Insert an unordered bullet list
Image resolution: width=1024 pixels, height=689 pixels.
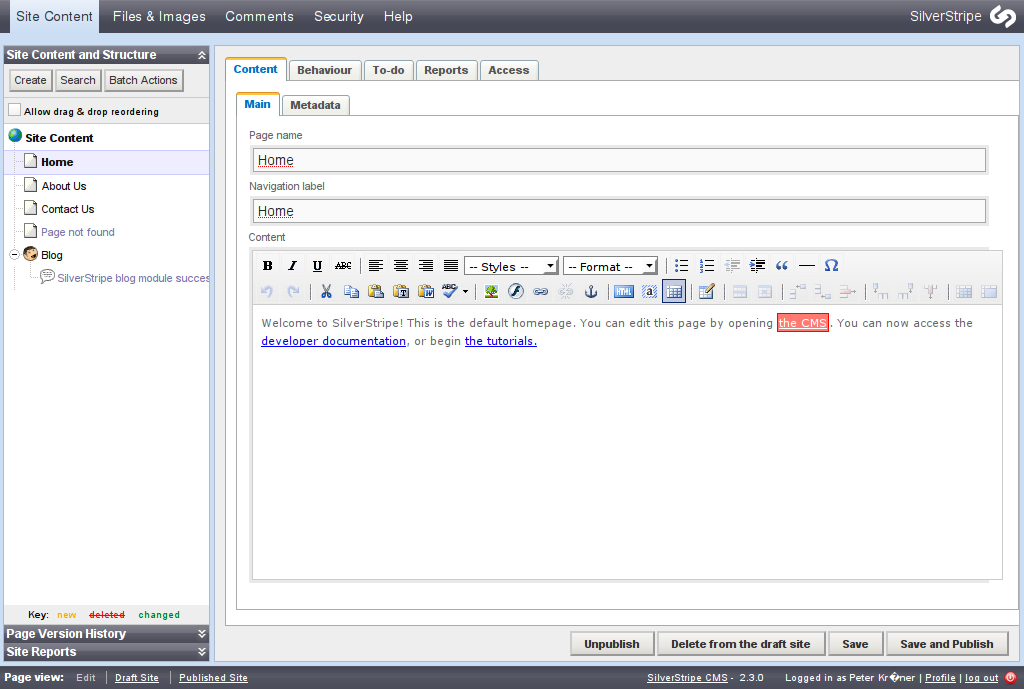click(x=681, y=266)
